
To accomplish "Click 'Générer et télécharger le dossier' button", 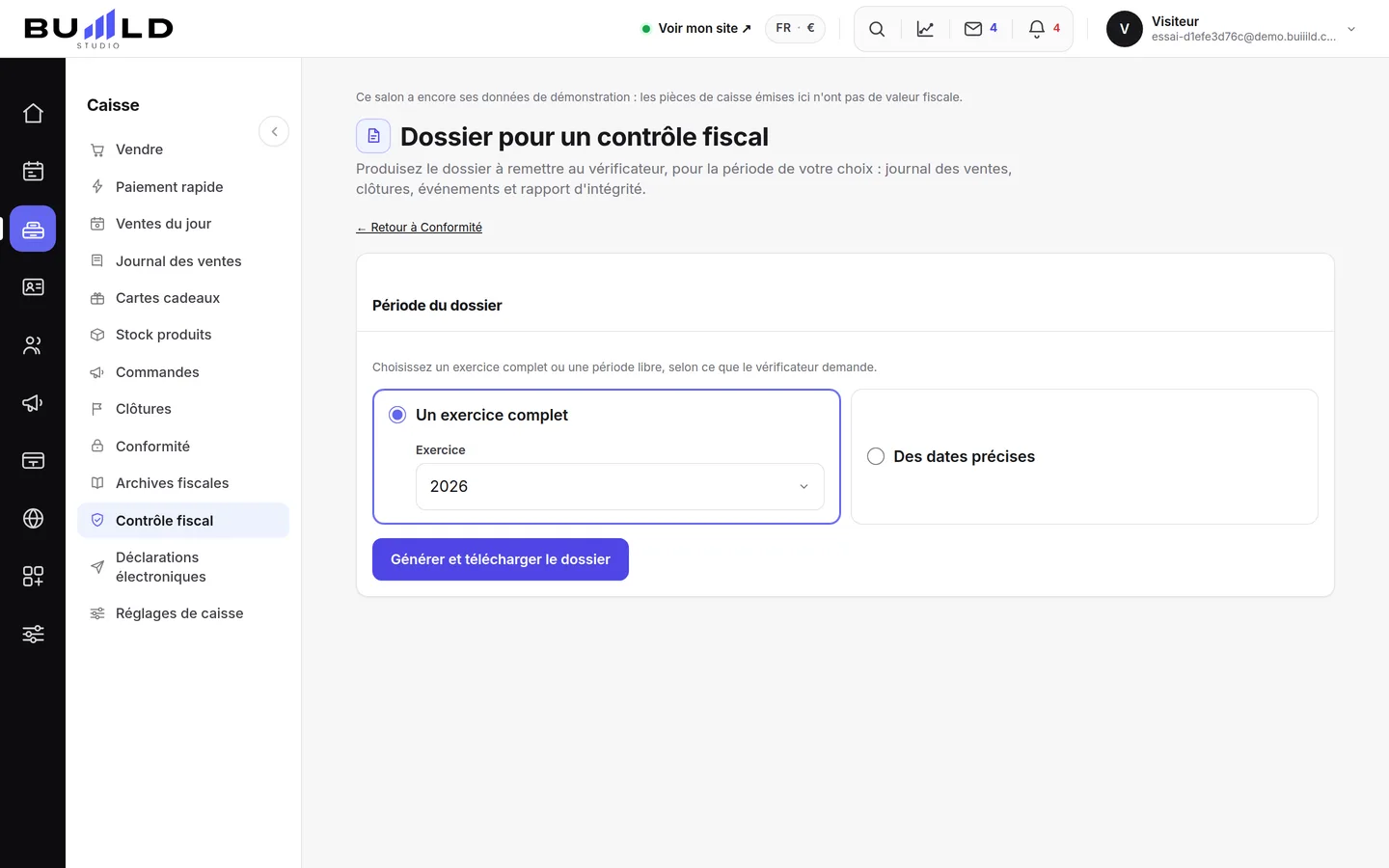I will click(x=501, y=559).
